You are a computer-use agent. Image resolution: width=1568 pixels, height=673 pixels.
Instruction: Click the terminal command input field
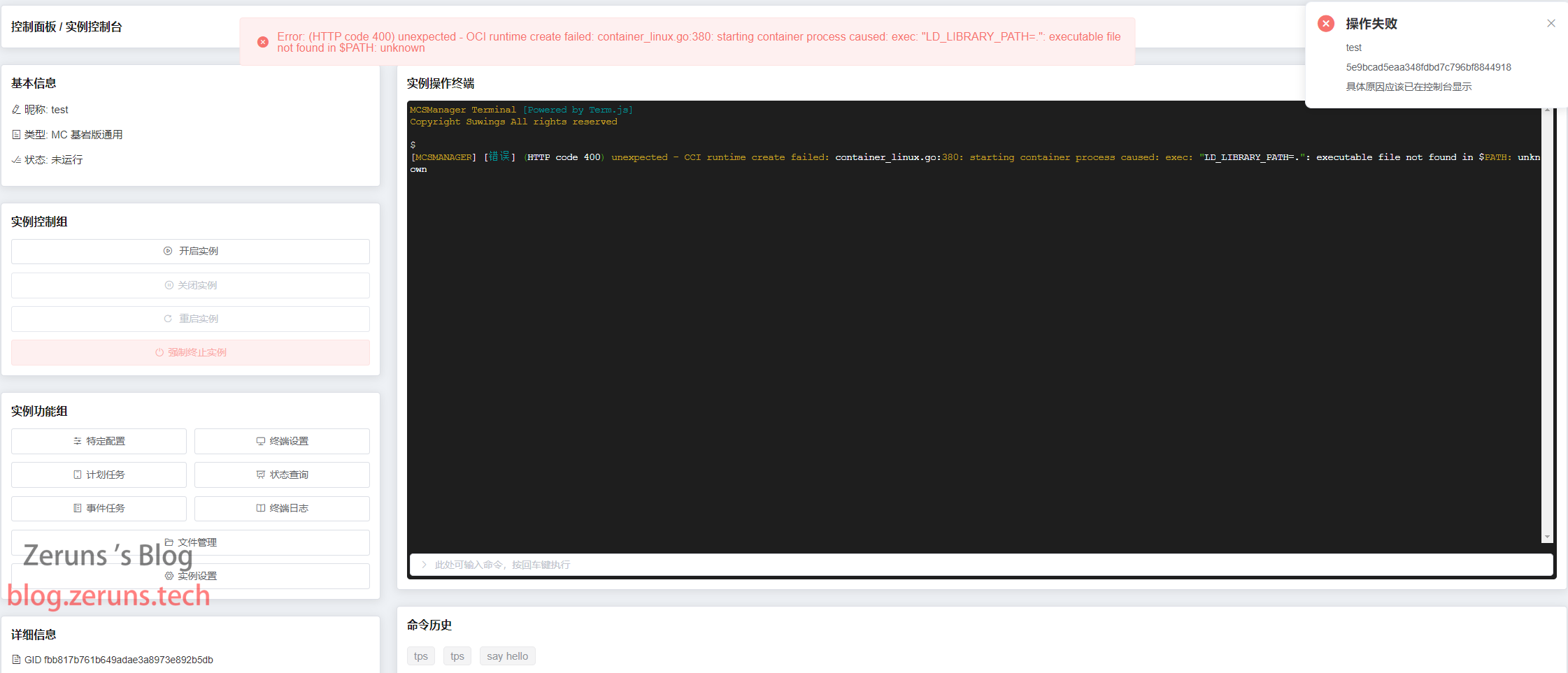(979, 565)
